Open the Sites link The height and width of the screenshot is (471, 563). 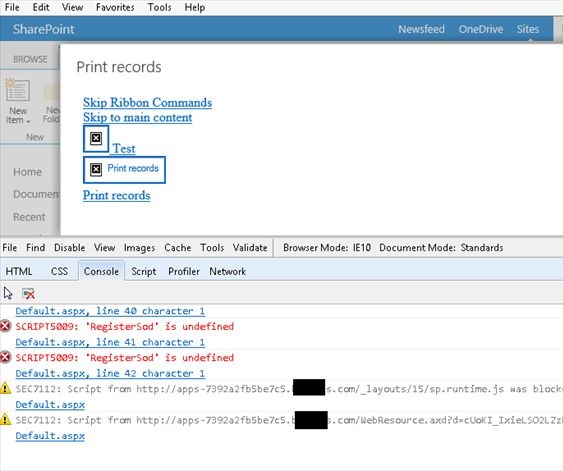pyautogui.click(x=528, y=29)
